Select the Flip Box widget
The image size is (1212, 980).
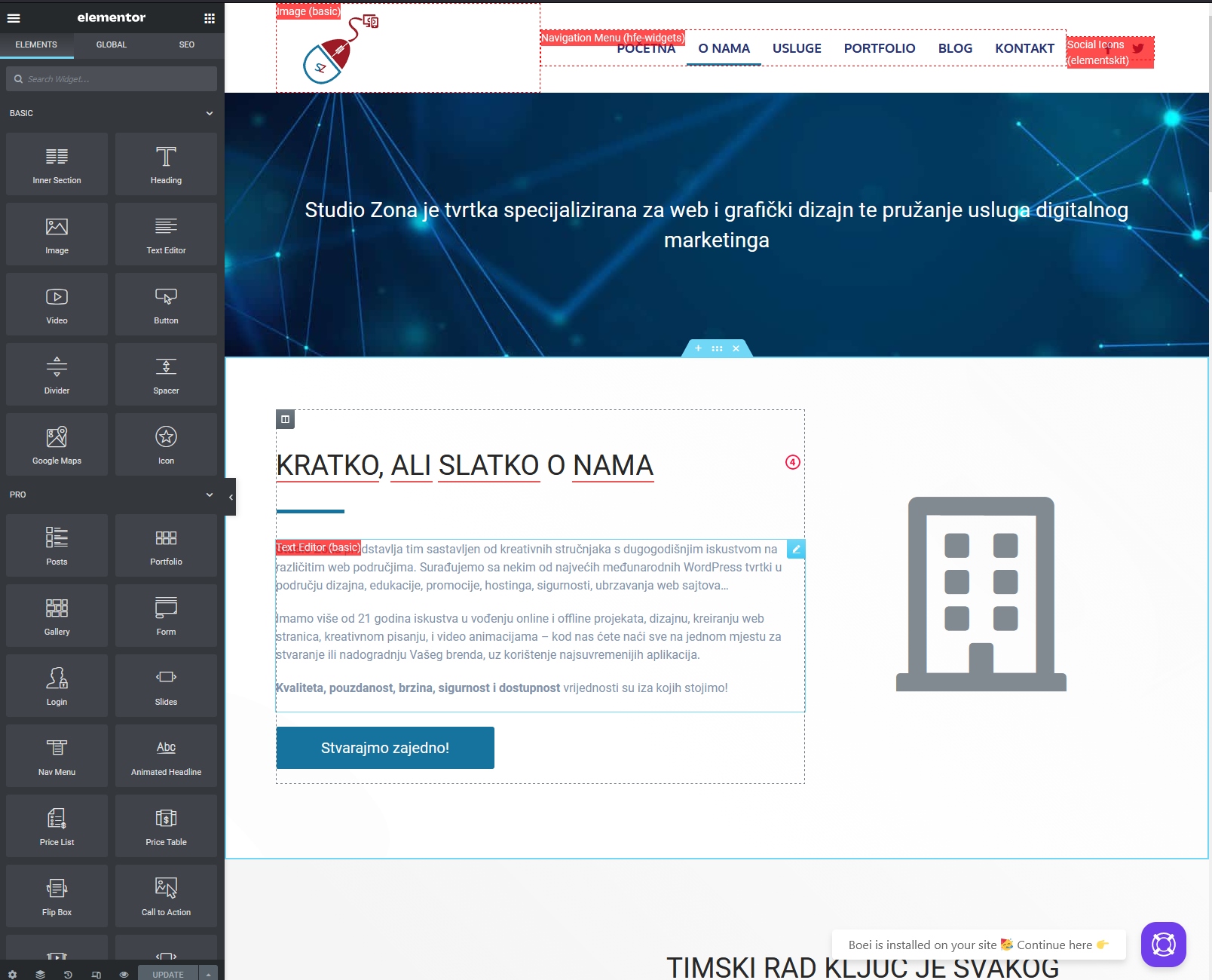tap(57, 896)
